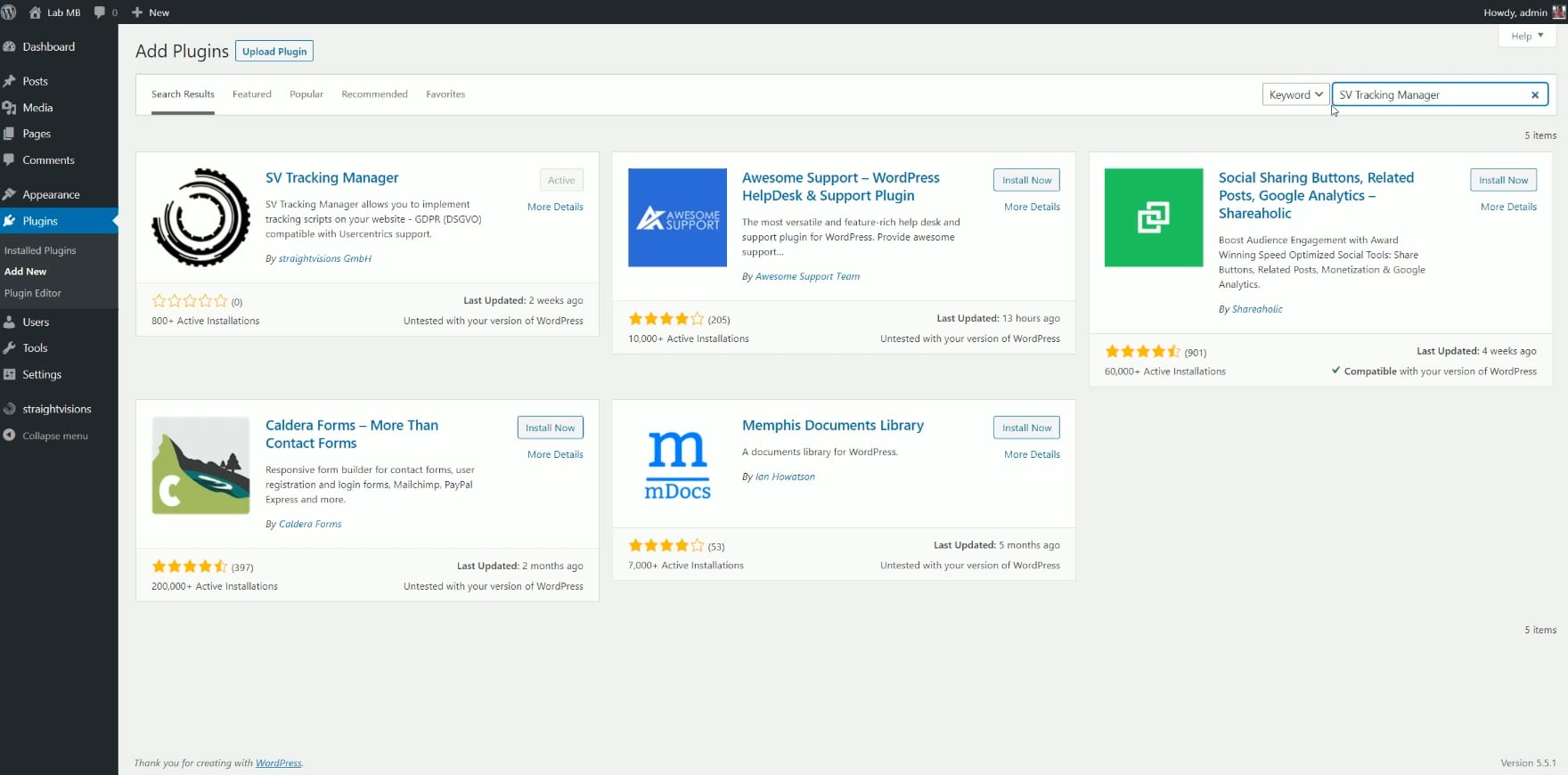Click the Howdy, admin account menu
The image size is (1568, 775).
1523,12
